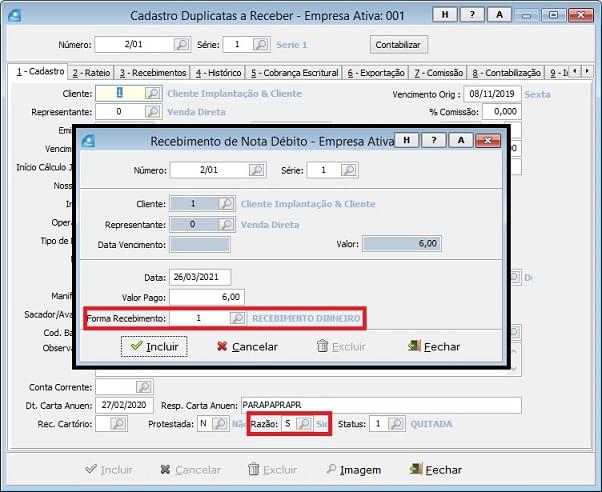602x492 pixels.
Task: Switch to the 4 - Histórico tab
Action: pyautogui.click(x=218, y=73)
